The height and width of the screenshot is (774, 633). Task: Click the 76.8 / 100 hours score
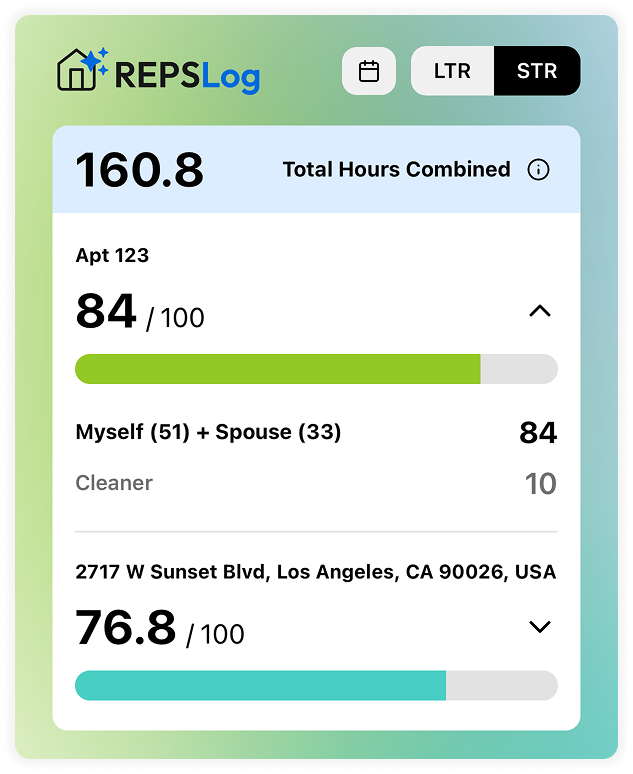[159, 628]
